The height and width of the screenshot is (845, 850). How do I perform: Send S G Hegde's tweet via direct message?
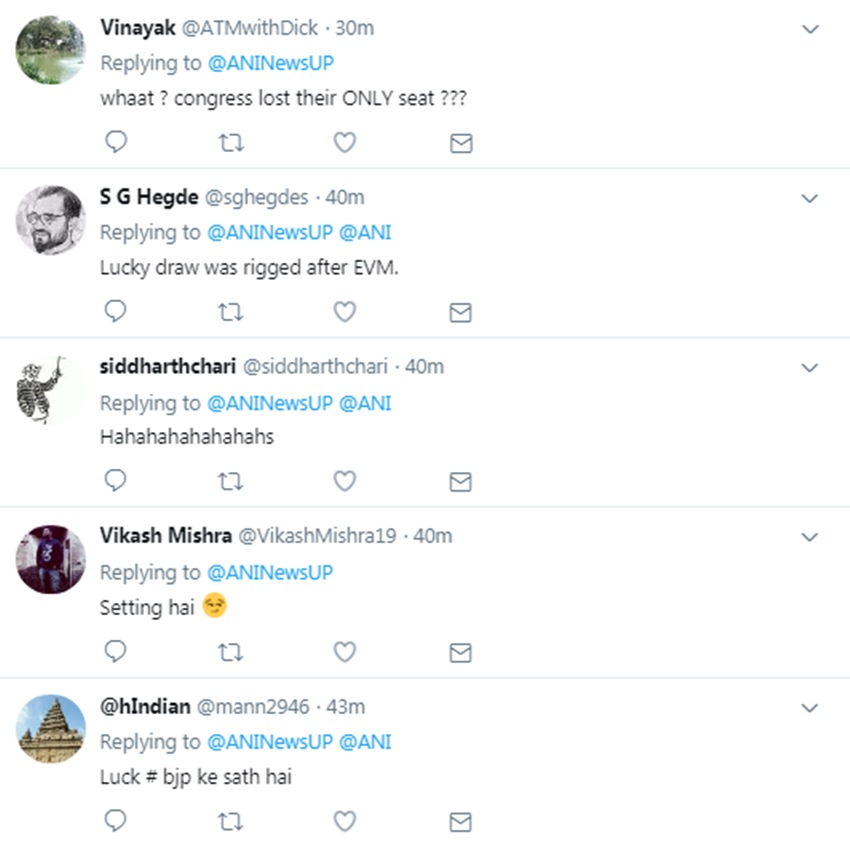(460, 313)
